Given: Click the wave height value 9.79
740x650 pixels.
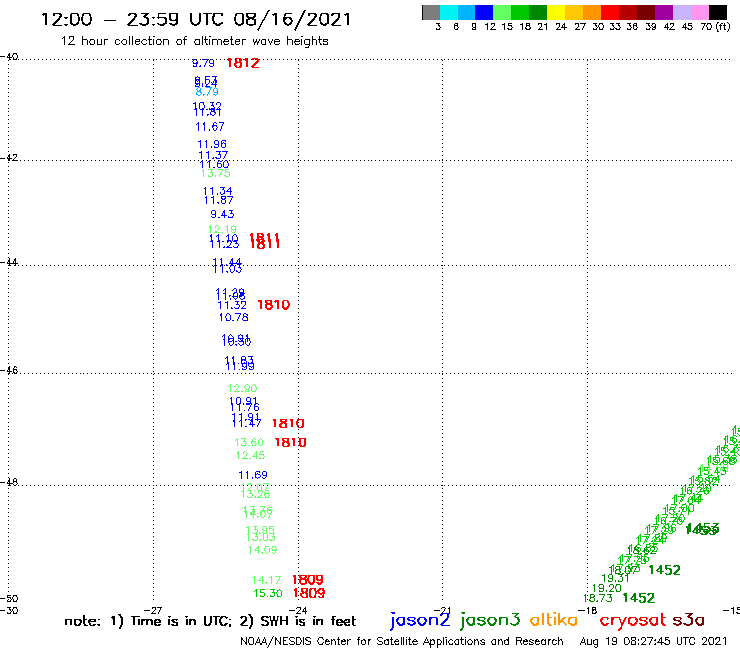Looking at the screenshot, I should point(203,63).
